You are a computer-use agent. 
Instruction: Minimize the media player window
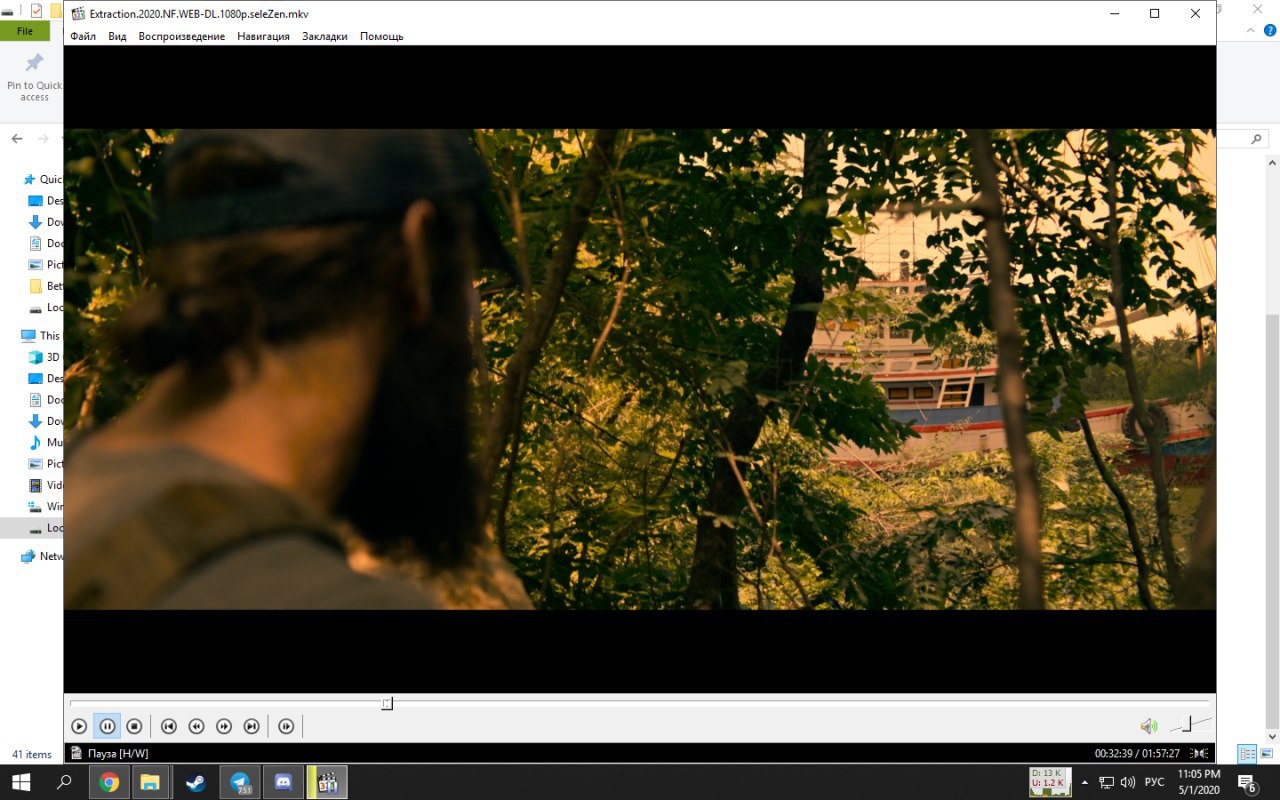point(1114,14)
